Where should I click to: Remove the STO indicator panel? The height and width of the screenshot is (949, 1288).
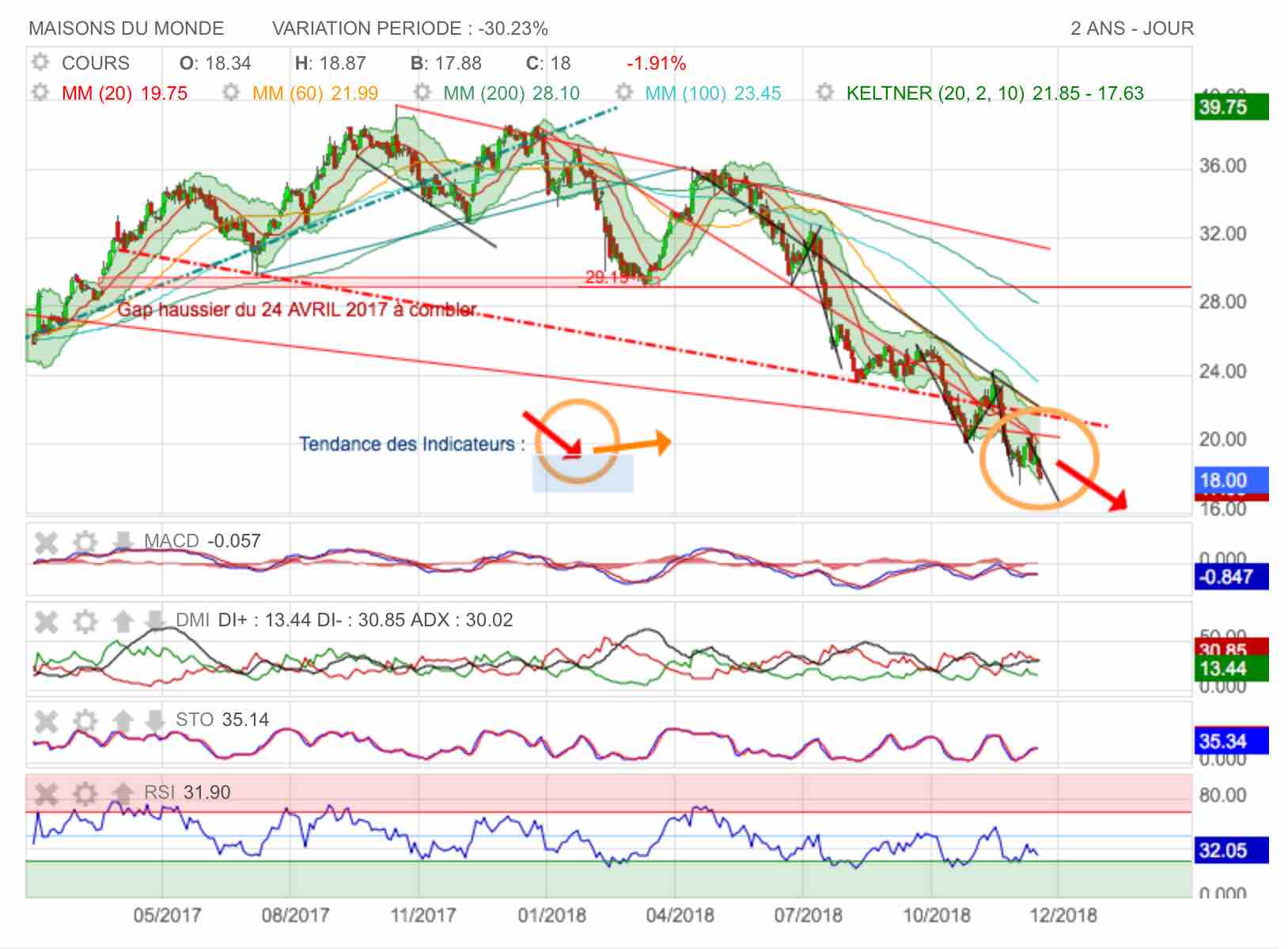47,721
